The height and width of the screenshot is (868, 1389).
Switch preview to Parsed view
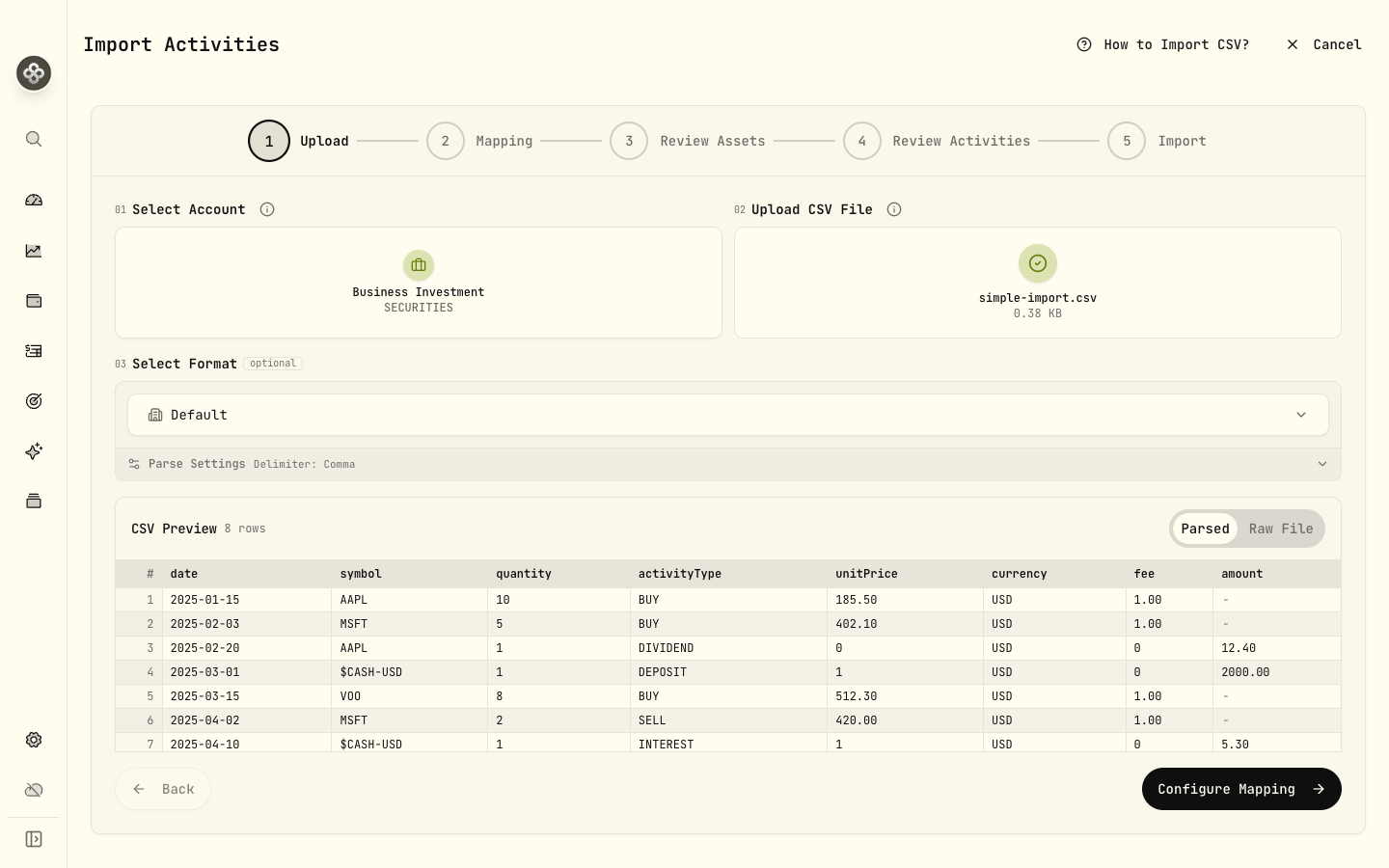click(x=1205, y=529)
